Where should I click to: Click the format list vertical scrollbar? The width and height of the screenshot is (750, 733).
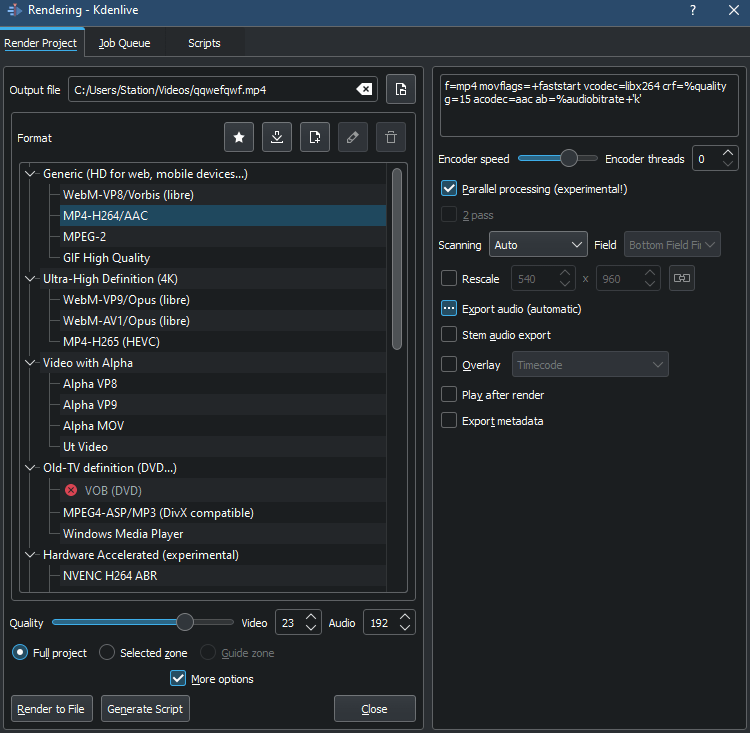coord(397,259)
